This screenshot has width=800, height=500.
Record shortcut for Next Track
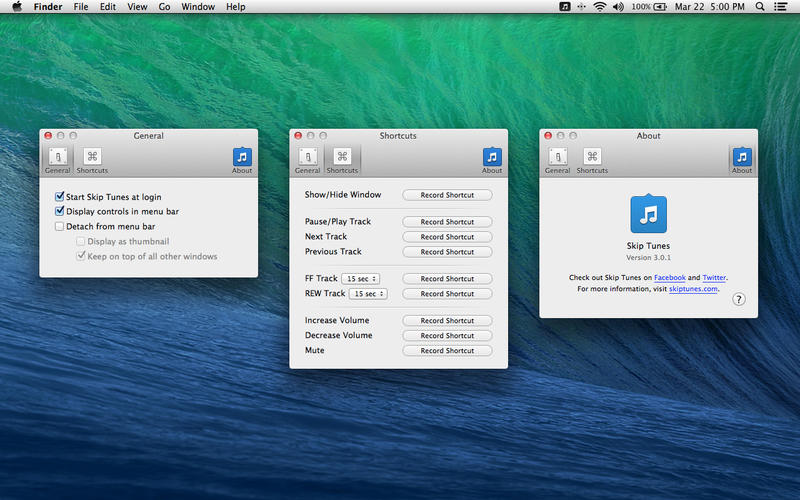click(x=447, y=237)
